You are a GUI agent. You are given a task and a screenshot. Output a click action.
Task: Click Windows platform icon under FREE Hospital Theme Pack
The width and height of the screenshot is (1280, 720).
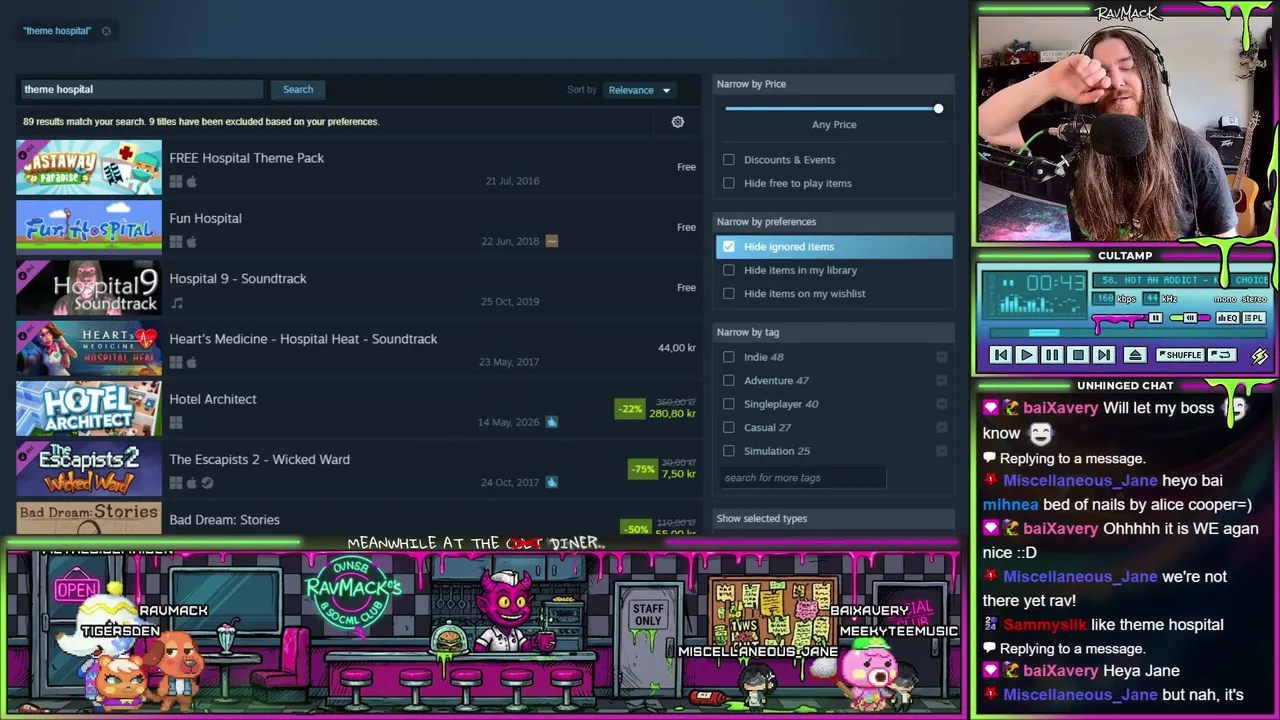pos(176,182)
